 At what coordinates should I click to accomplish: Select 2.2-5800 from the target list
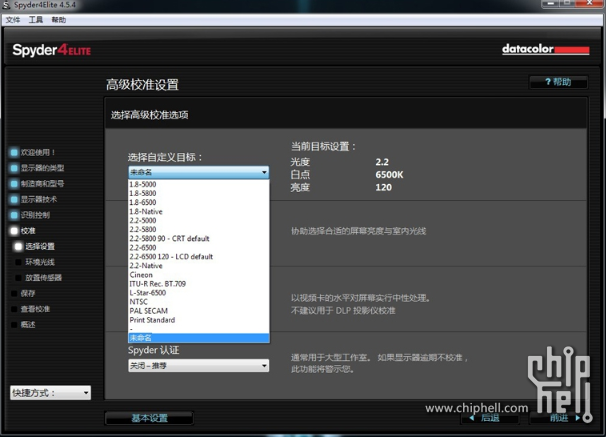(x=199, y=230)
